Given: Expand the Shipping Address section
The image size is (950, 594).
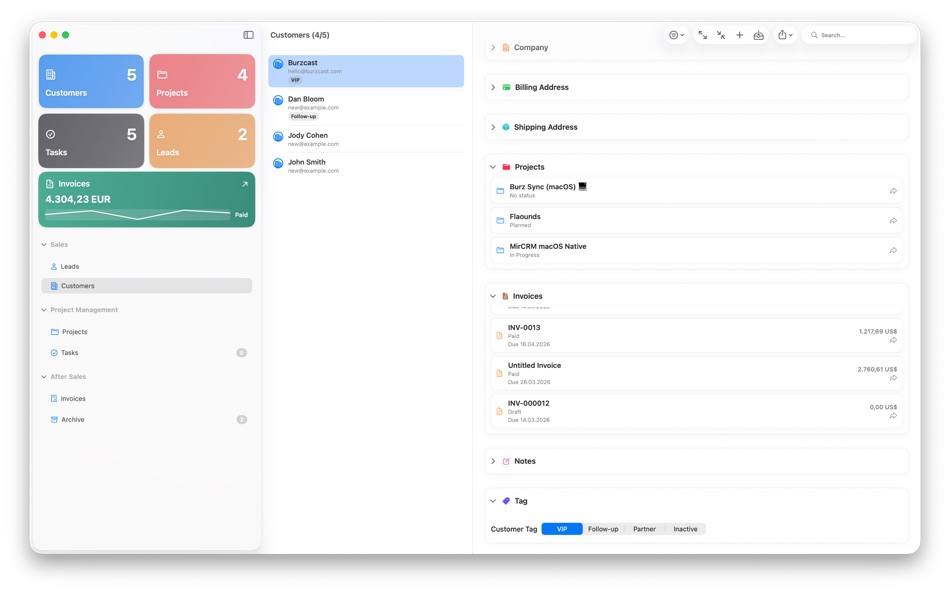Looking at the screenshot, I should [x=493, y=127].
